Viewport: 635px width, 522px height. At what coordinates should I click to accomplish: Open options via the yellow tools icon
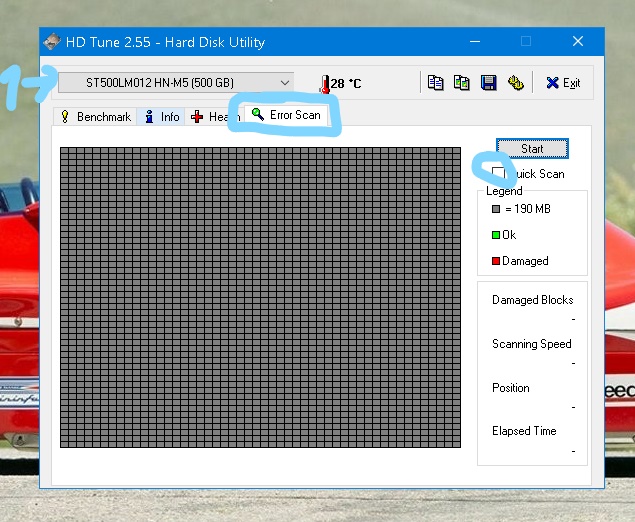pyautogui.click(x=516, y=83)
